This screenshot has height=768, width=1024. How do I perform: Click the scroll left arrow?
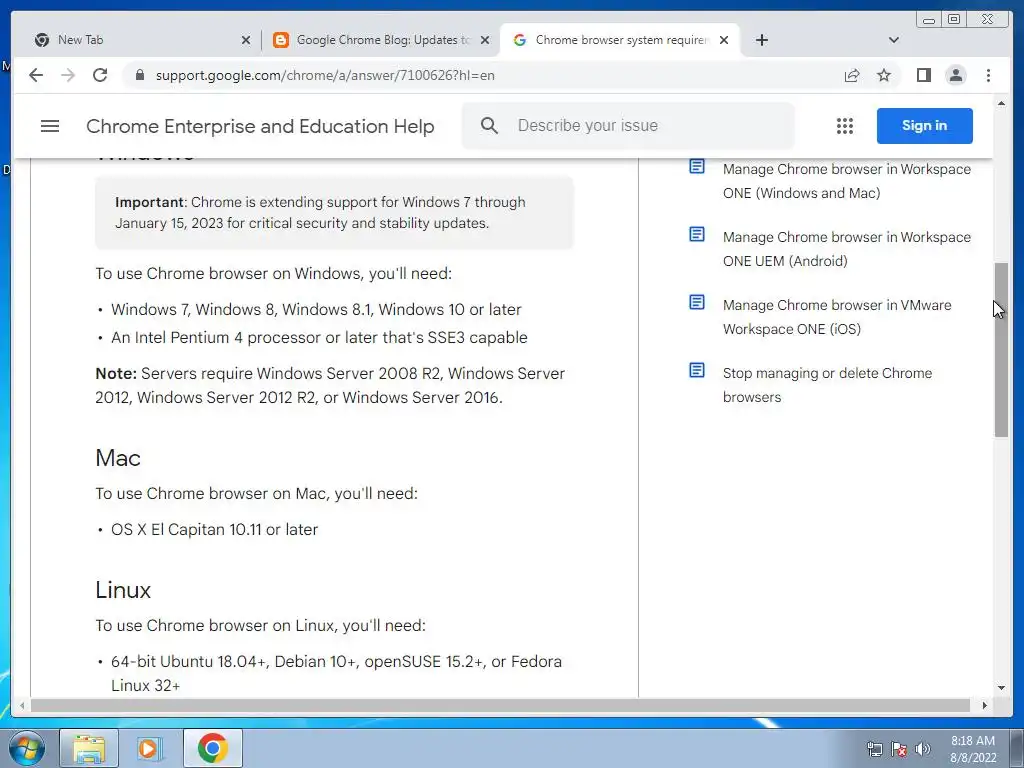pos(22,705)
